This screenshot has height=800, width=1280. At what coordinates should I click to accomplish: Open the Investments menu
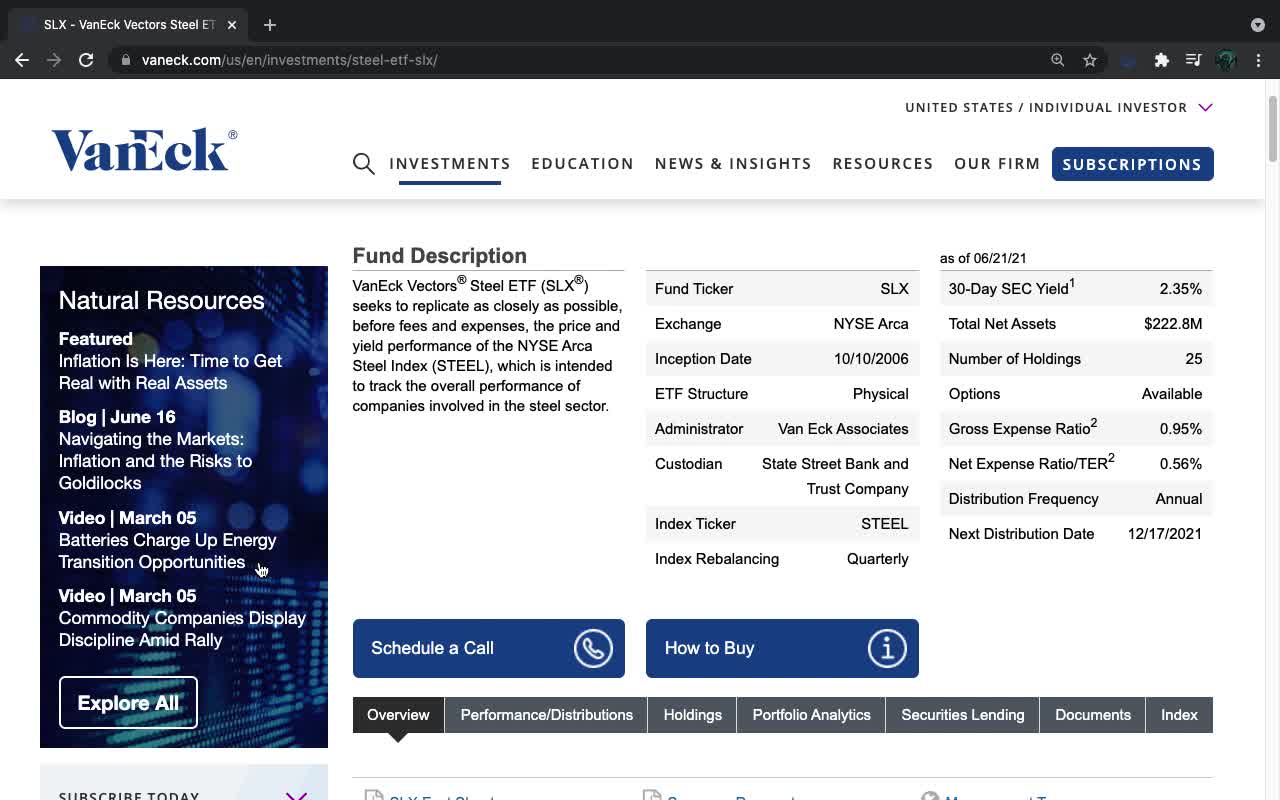click(x=450, y=164)
